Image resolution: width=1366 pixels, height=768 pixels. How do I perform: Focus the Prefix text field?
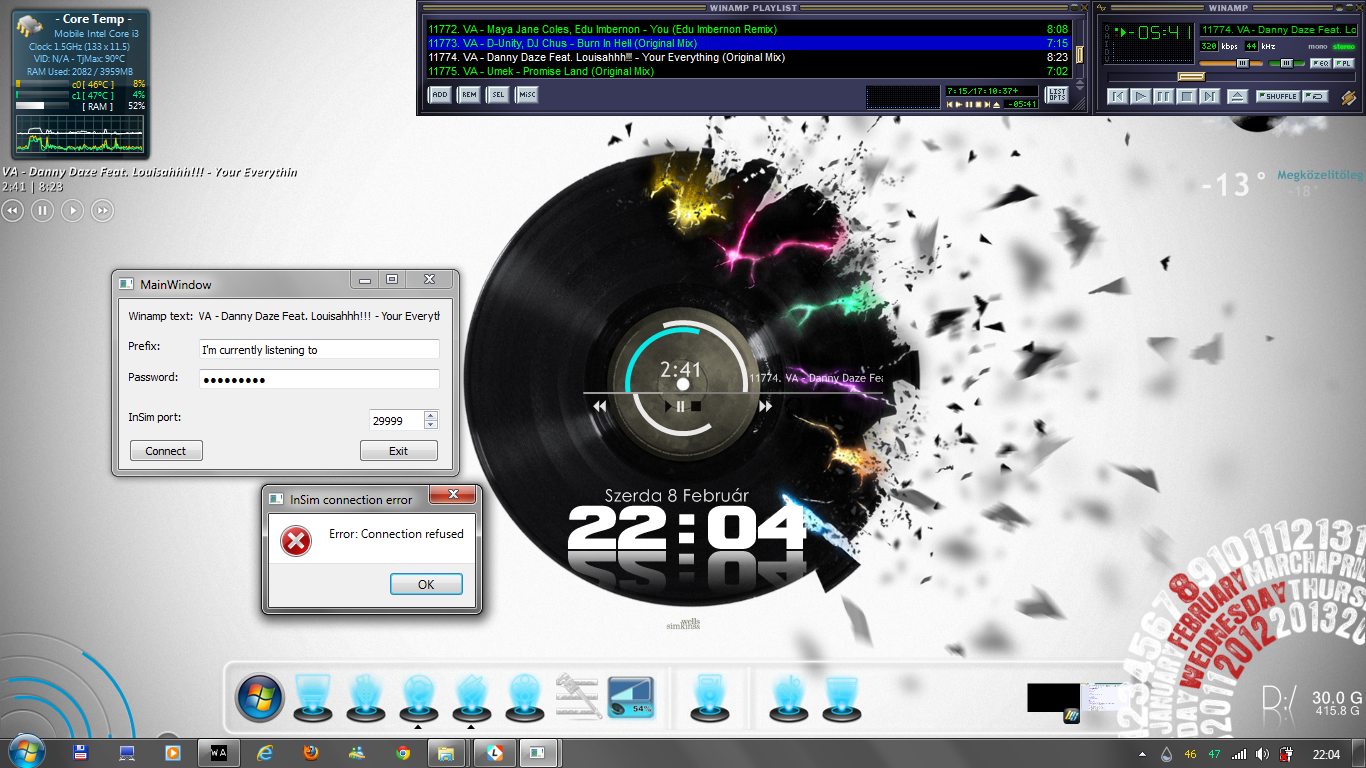(319, 350)
